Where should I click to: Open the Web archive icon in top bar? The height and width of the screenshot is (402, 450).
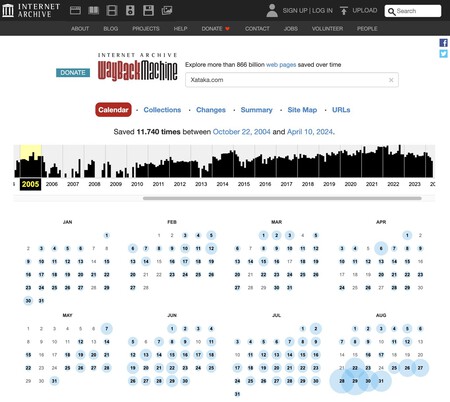[75, 10]
